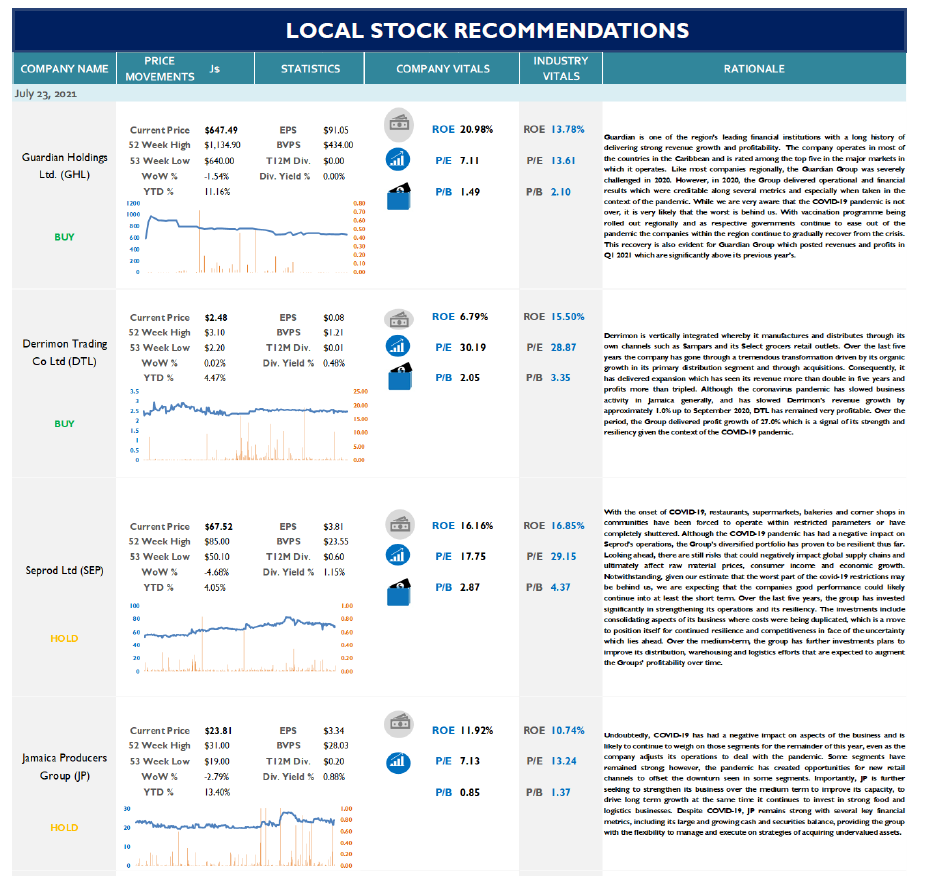Click the industry P/B value 1.37
Viewport: 933px width, 876px height.
(561, 792)
